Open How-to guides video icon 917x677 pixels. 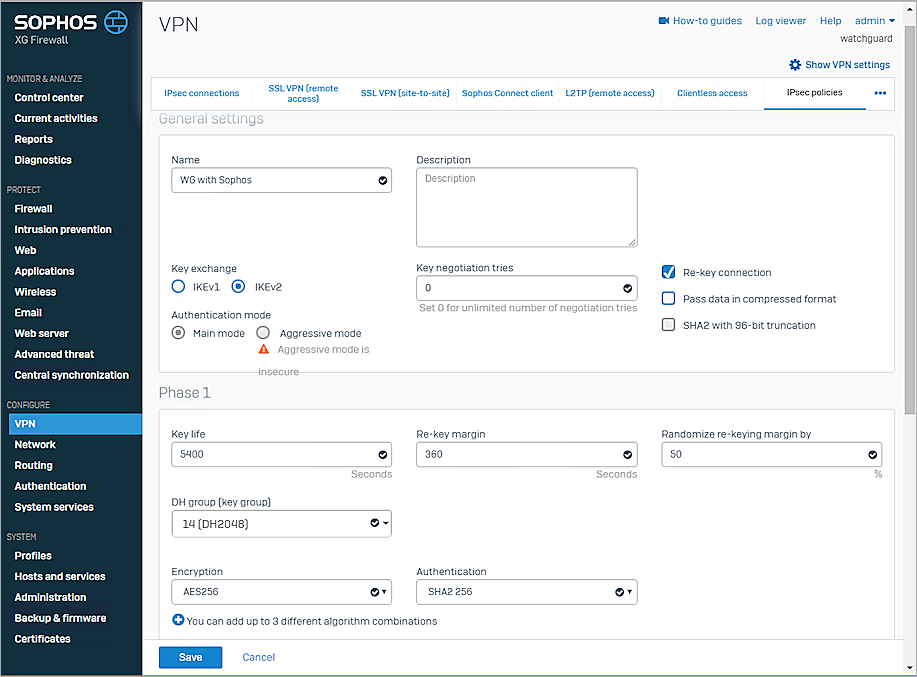pyautogui.click(x=664, y=21)
